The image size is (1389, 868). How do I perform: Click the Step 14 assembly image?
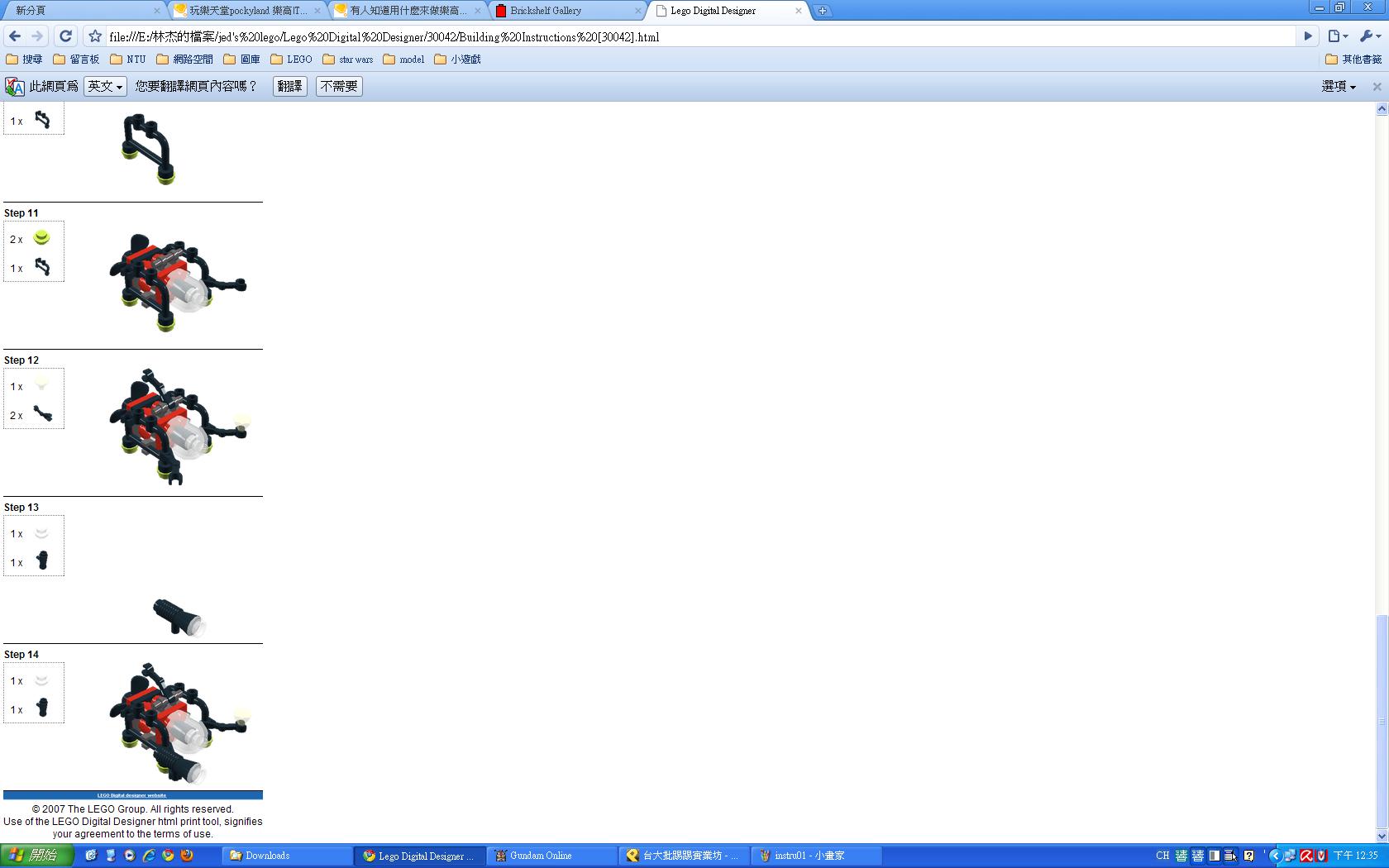click(180, 723)
